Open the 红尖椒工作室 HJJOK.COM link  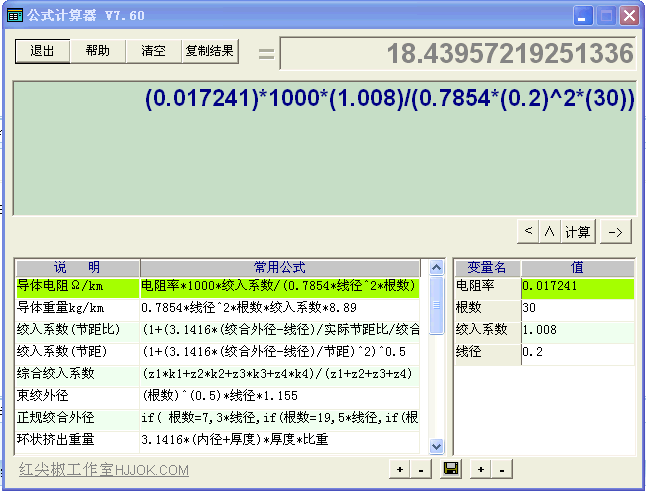pyautogui.click(x=104, y=470)
